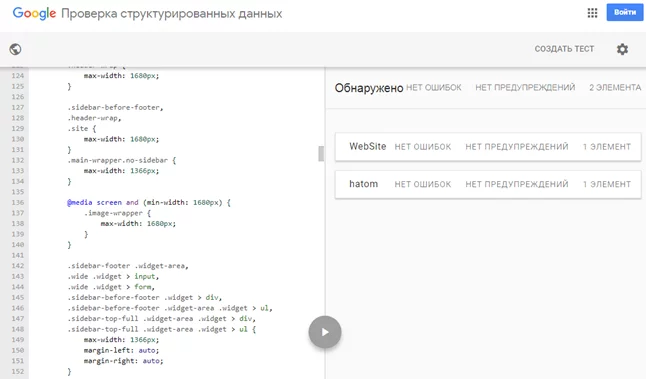The height and width of the screenshot is (379, 646).
Task: Click СОЗДАТЬ ТЕСТ button
Action: 564,49
